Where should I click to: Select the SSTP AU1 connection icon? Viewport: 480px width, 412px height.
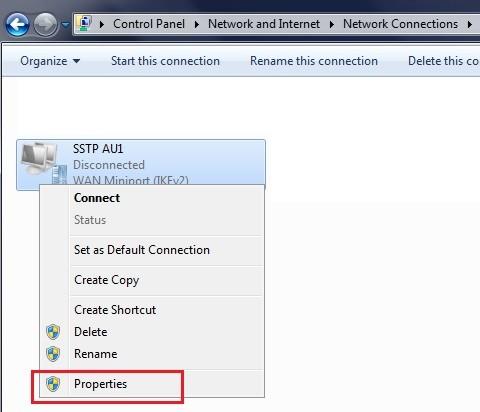pyautogui.click(x=43, y=163)
